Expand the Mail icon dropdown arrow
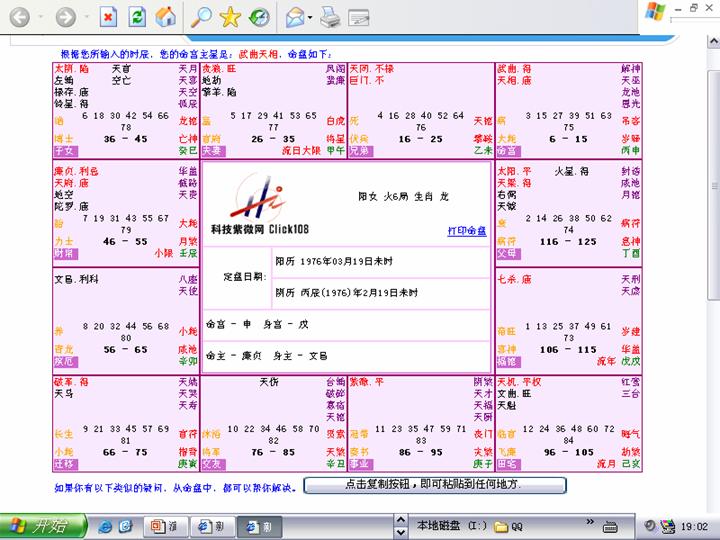This screenshot has width=720, height=540. [311, 18]
